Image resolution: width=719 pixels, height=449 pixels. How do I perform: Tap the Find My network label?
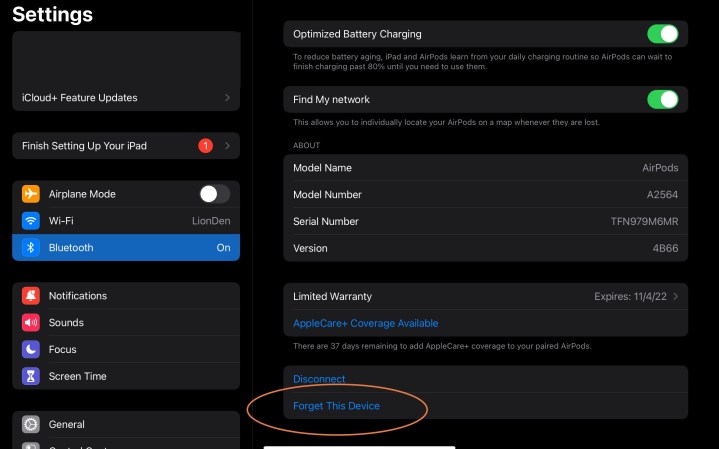[331, 100]
